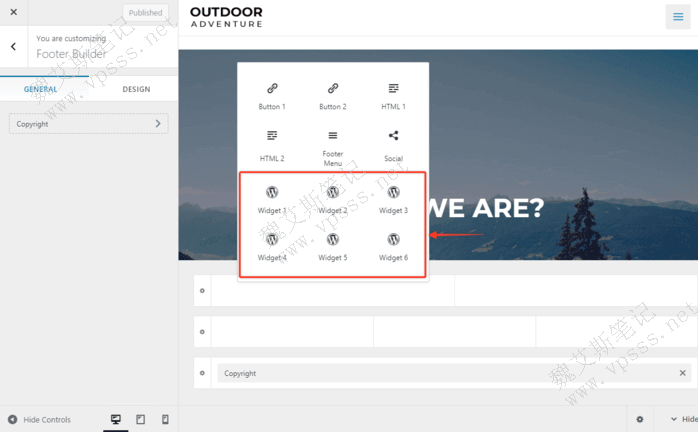This screenshot has width=698, height=432.
Task: Open settings for the first footer row
Action: point(202,290)
